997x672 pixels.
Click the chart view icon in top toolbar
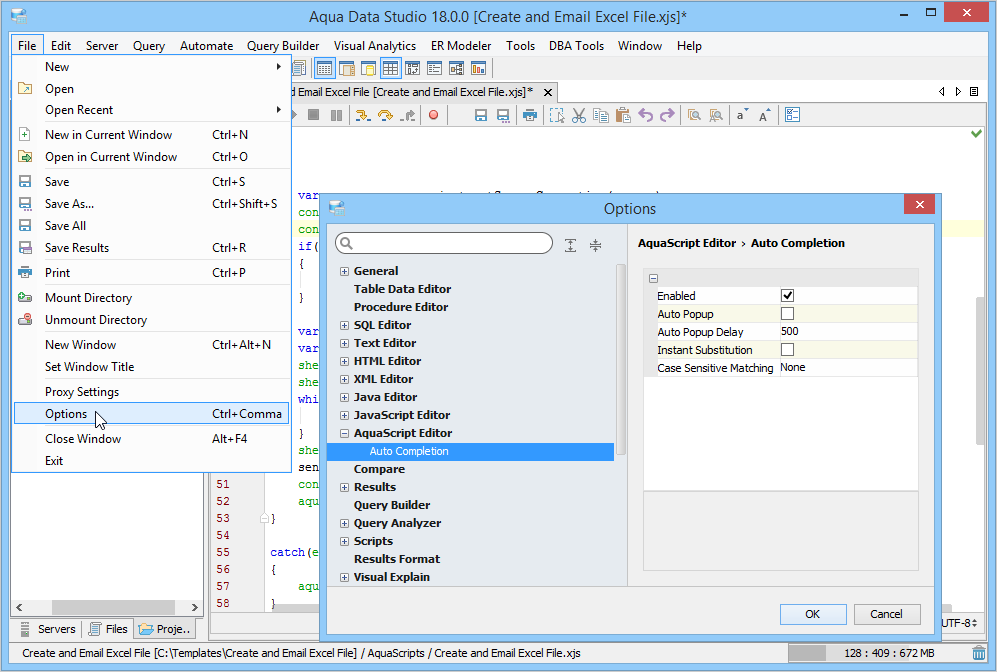(478, 68)
